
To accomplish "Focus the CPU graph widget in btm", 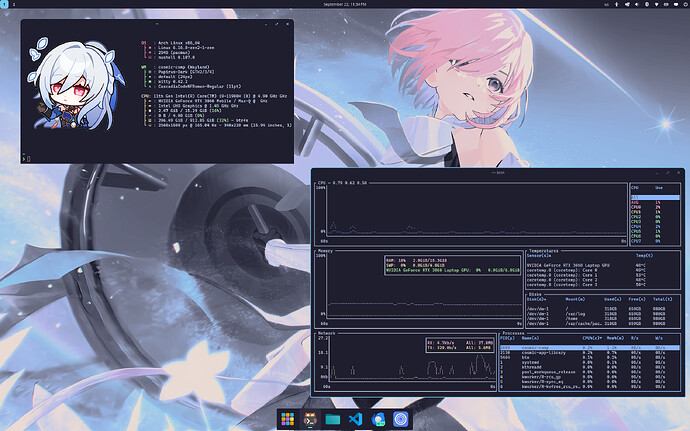I will coord(471,214).
